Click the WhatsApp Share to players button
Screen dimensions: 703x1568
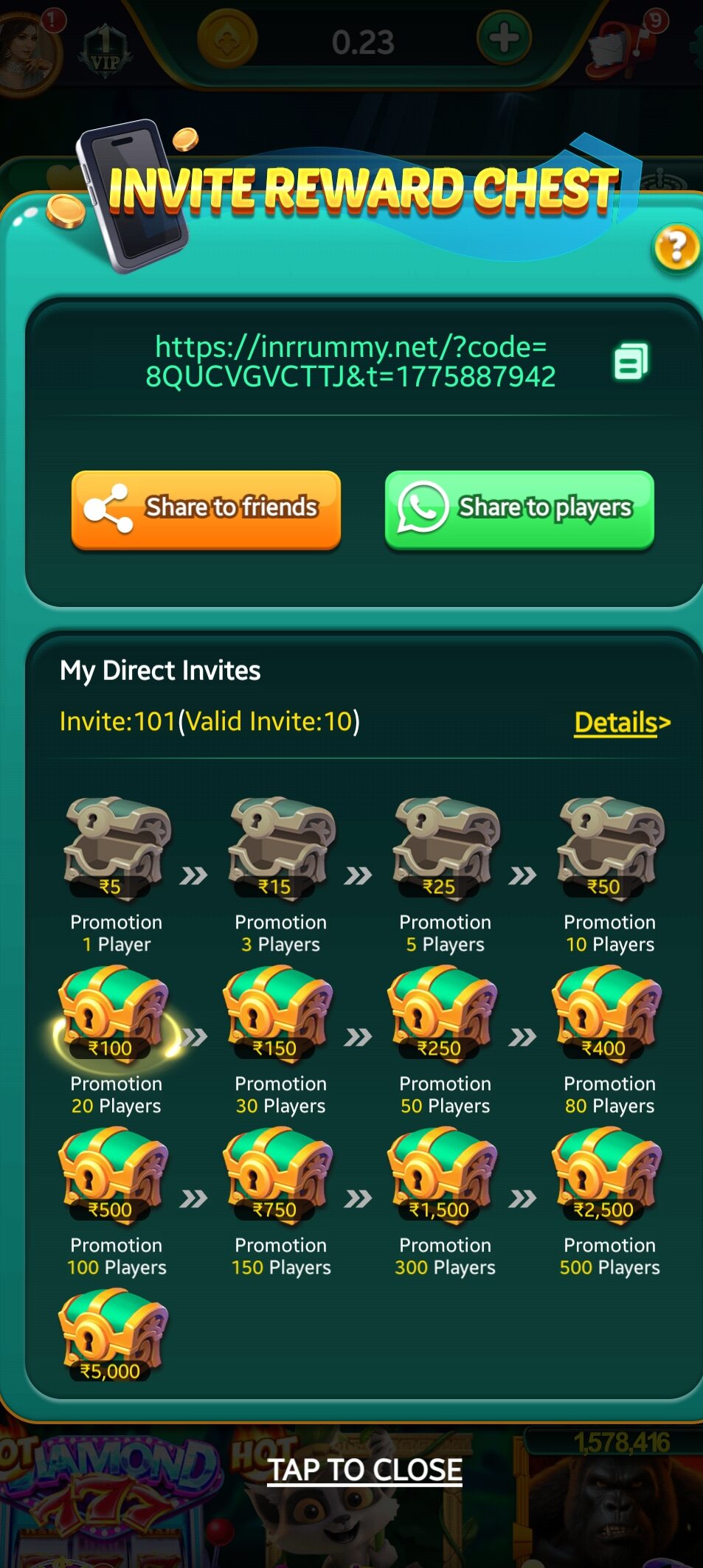click(x=519, y=510)
